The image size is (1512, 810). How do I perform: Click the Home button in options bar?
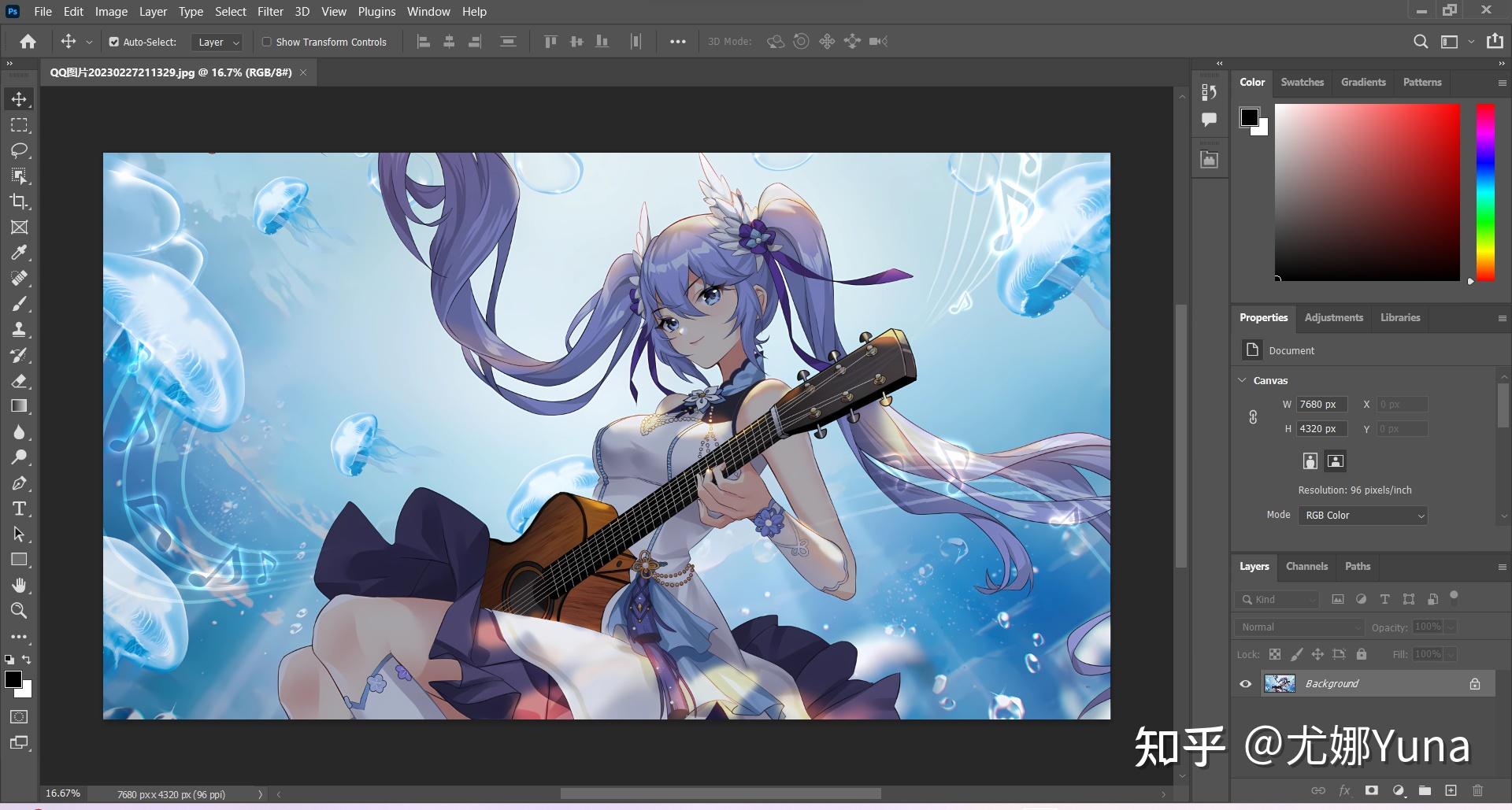[28, 42]
